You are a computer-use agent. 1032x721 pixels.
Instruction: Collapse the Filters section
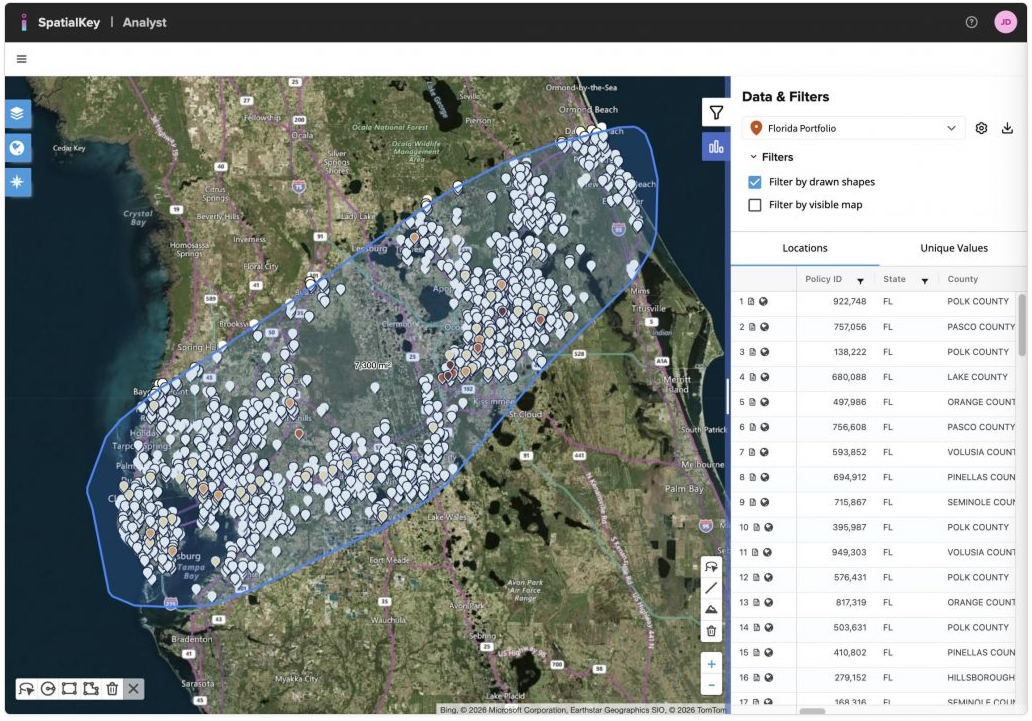pos(754,157)
